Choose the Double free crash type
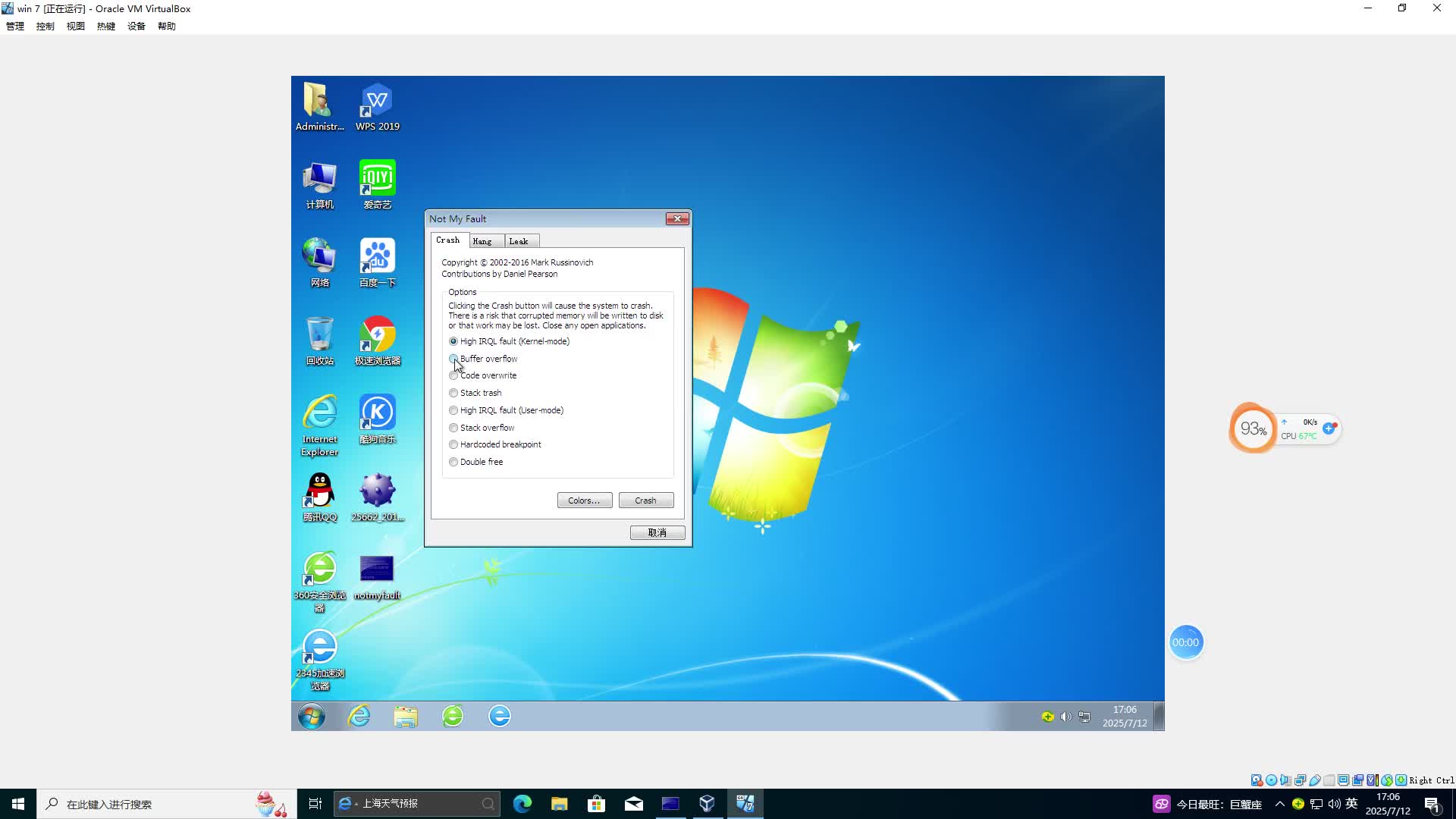The image size is (1456, 819). click(x=453, y=462)
